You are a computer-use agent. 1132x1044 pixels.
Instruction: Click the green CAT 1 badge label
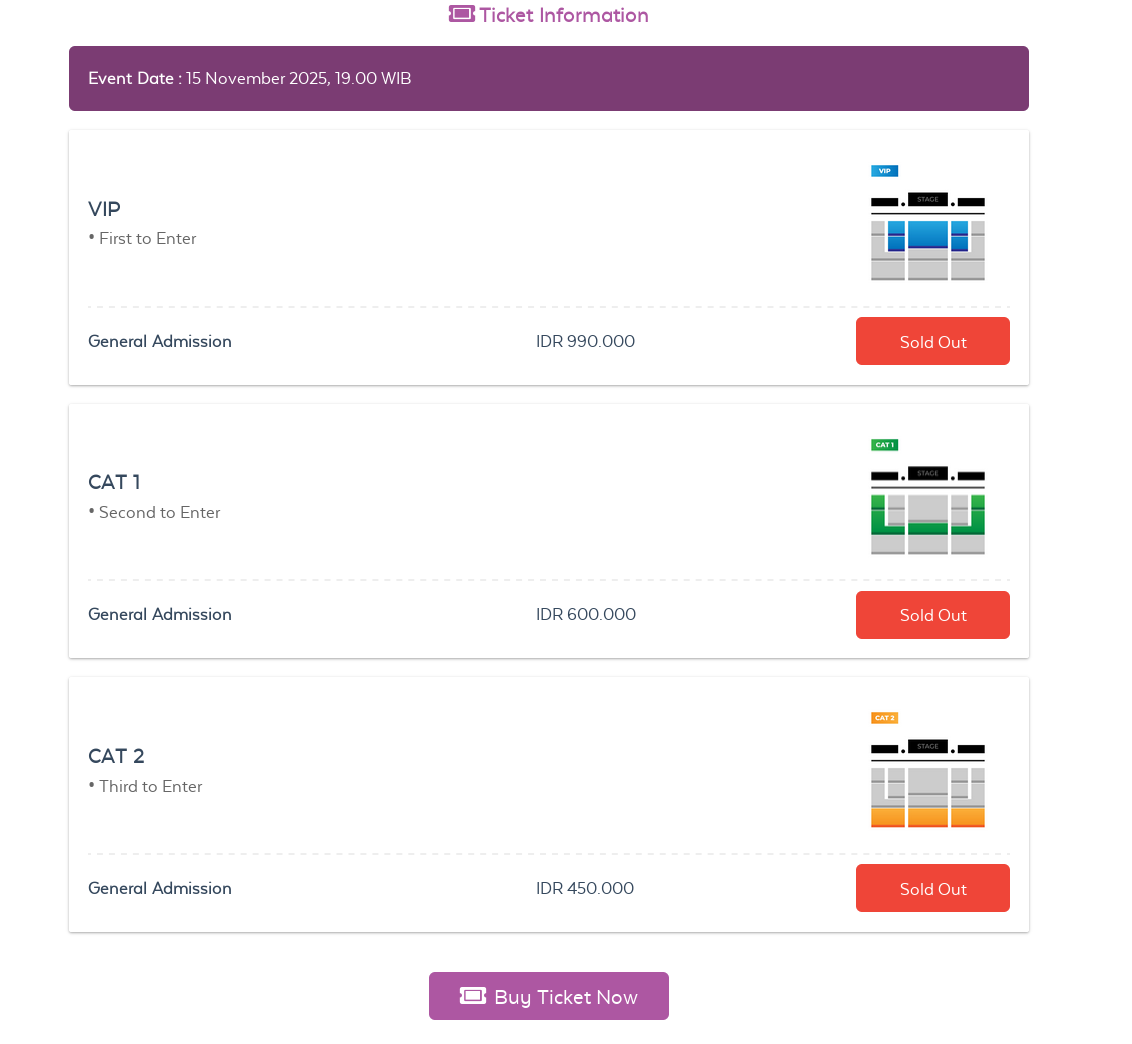[884, 445]
